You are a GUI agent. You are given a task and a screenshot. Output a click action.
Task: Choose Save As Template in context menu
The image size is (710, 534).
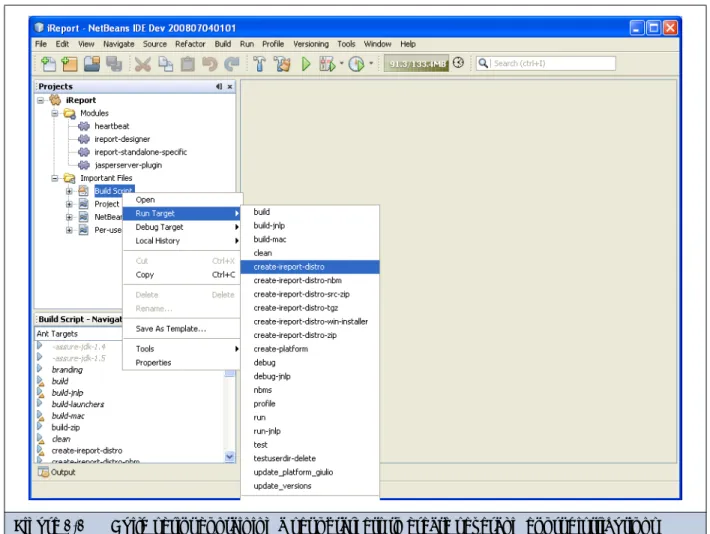tap(182, 329)
